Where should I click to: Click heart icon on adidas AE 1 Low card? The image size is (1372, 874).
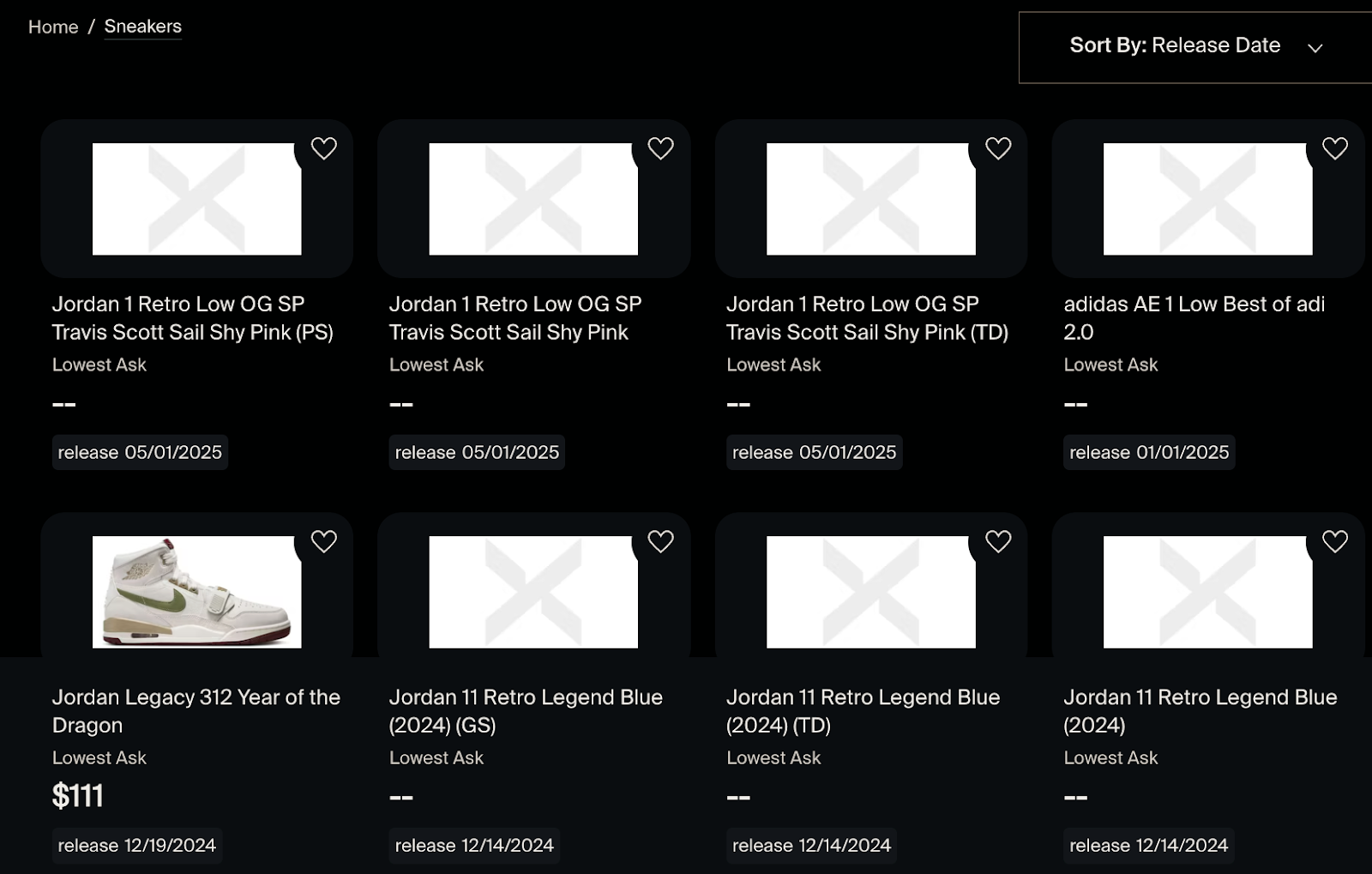[x=1335, y=148]
